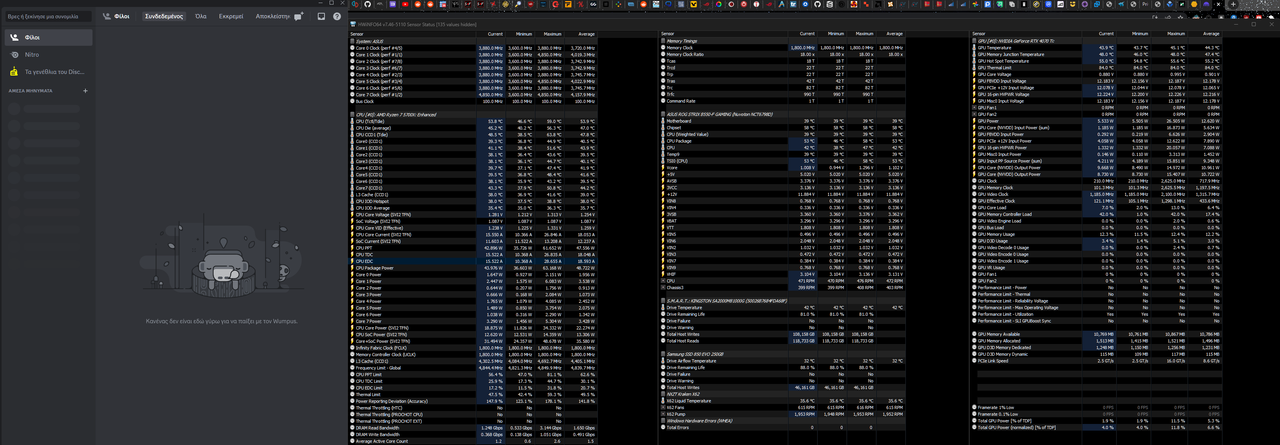
Task: Open the Discord inbox icon
Action: [x=321, y=17]
